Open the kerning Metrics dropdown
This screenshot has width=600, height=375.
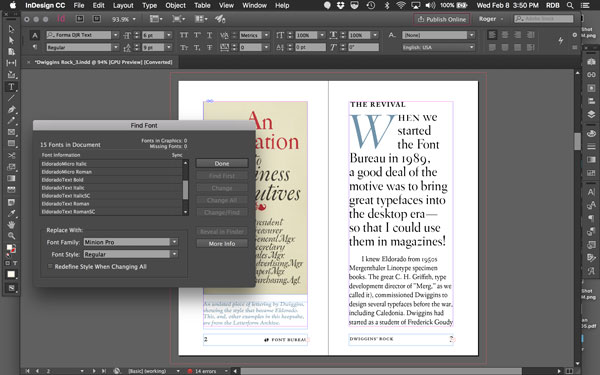coord(267,35)
